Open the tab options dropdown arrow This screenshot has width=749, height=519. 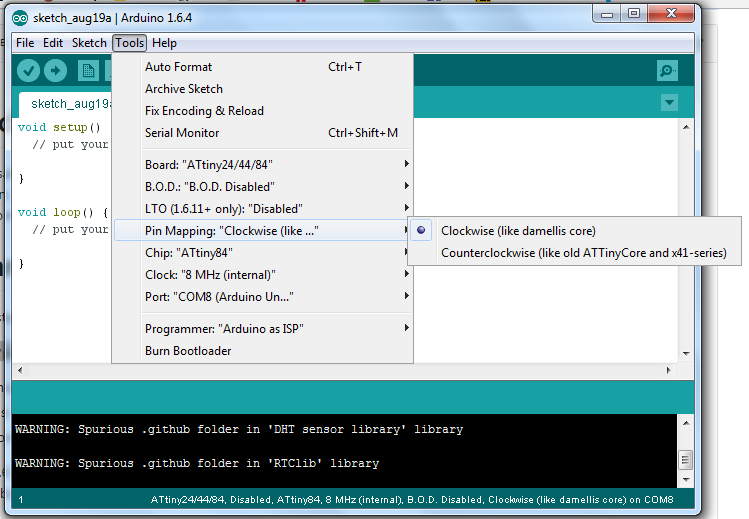(x=669, y=102)
